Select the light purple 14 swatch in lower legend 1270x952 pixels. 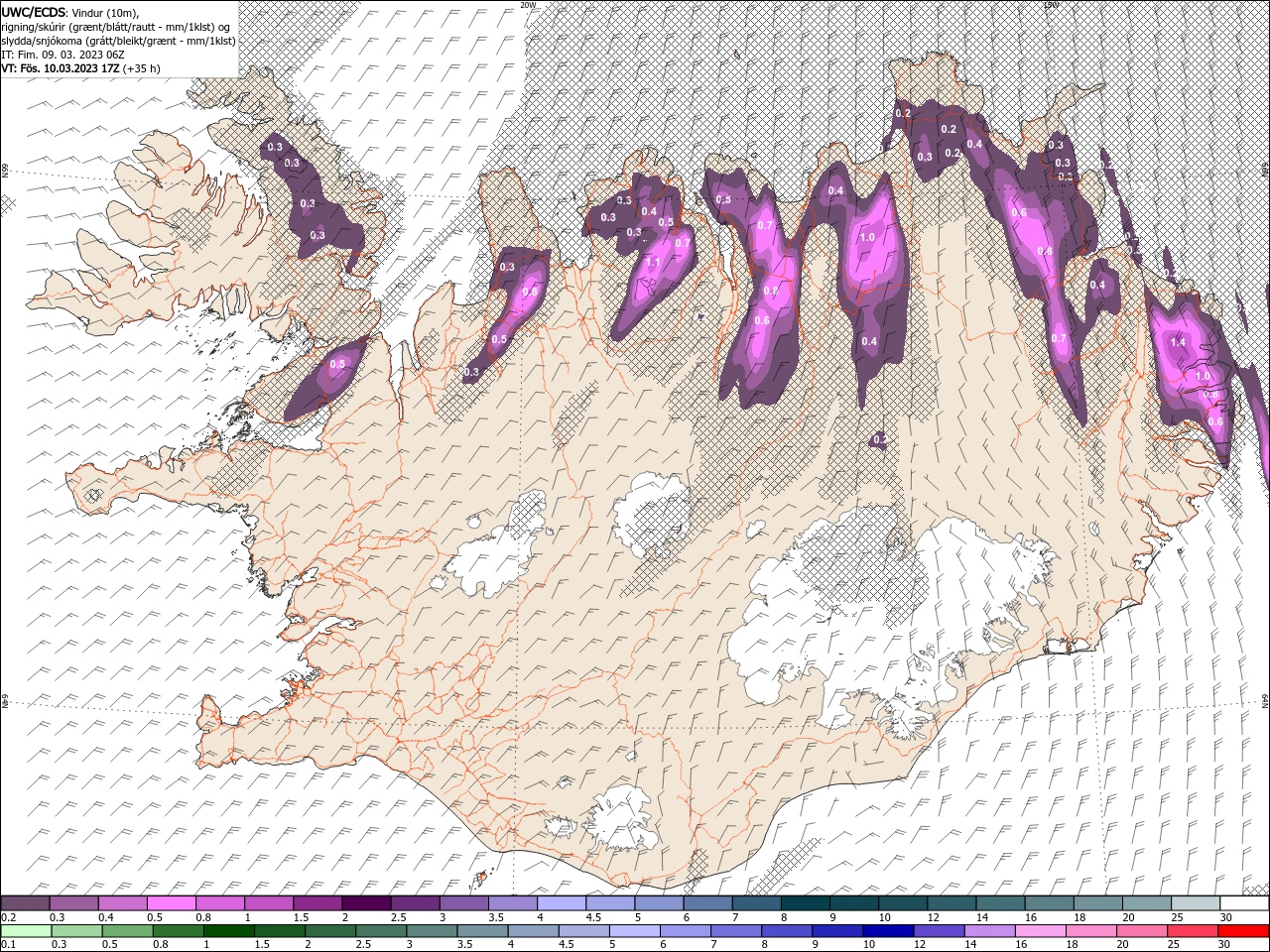988,931
